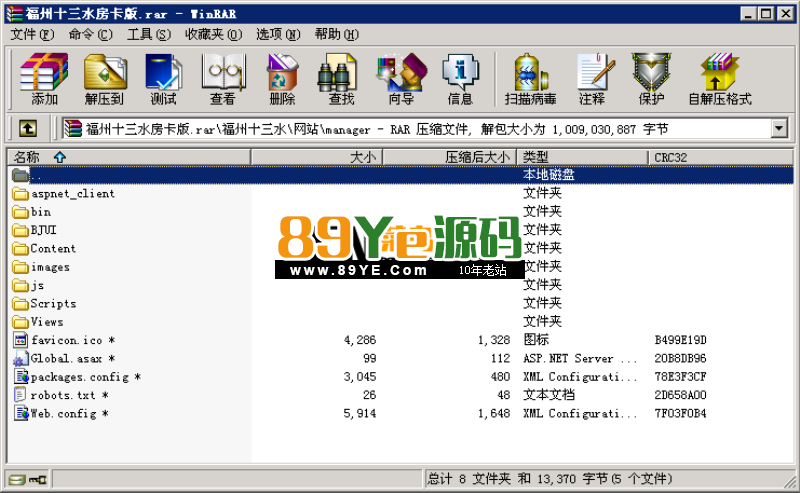This screenshot has height=493, width=800.
Task: Open the 帮助(H) menu
Action: (x=336, y=34)
